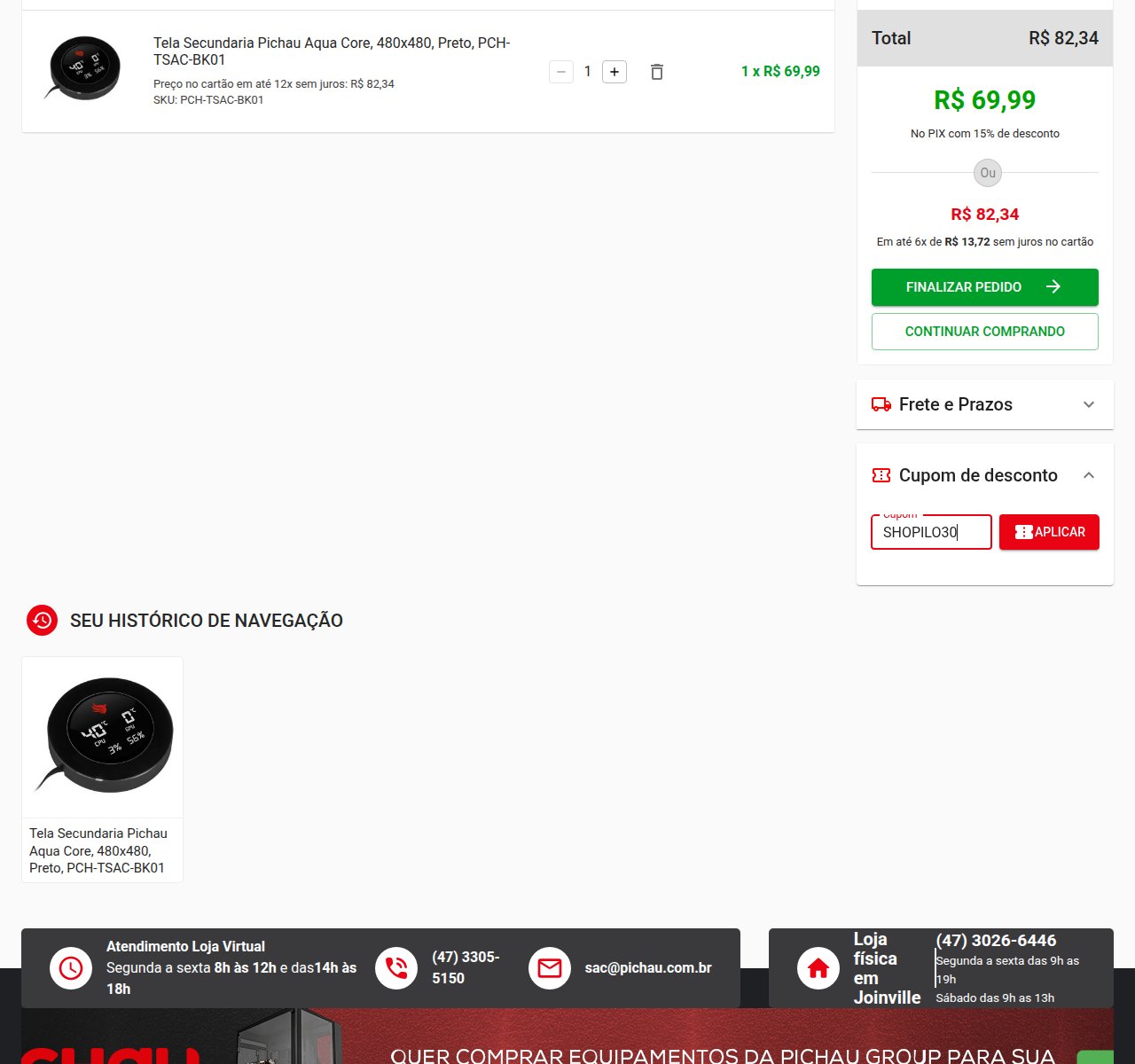Click the arrow icon on Finalizar Pedido

coord(1053,286)
